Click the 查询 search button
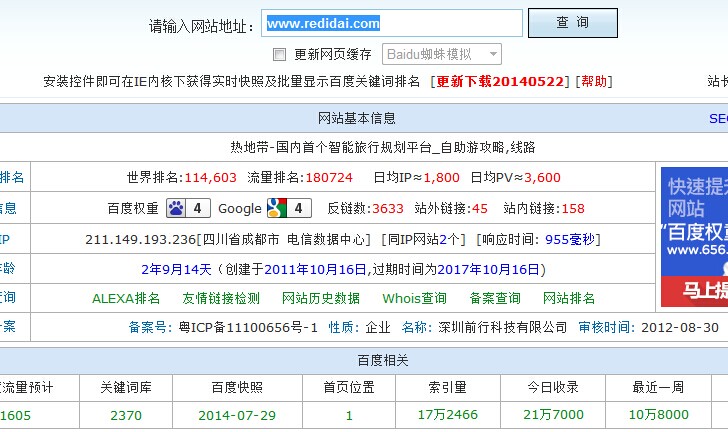This screenshot has height=432, width=728. [x=572, y=23]
